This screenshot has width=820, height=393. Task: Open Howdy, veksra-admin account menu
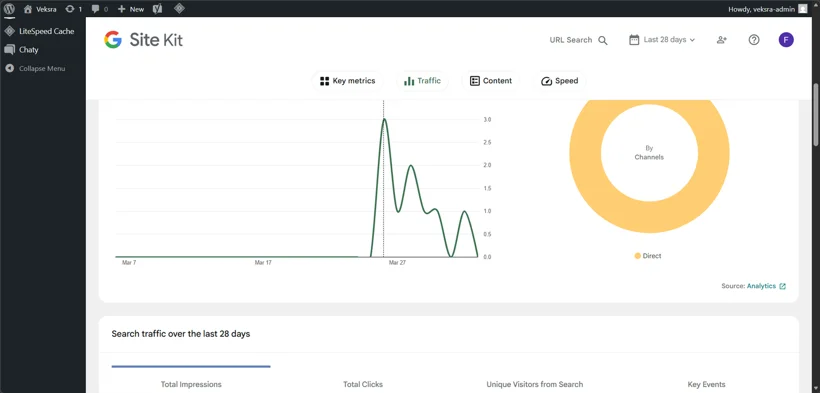tap(768, 9)
